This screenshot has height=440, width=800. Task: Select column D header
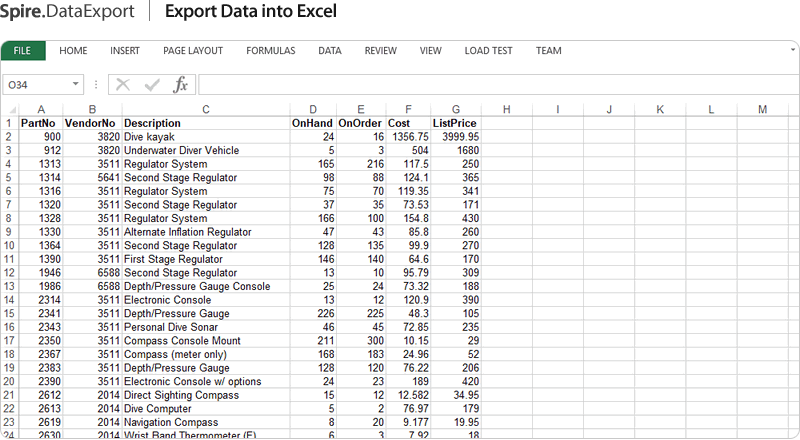(x=313, y=109)
